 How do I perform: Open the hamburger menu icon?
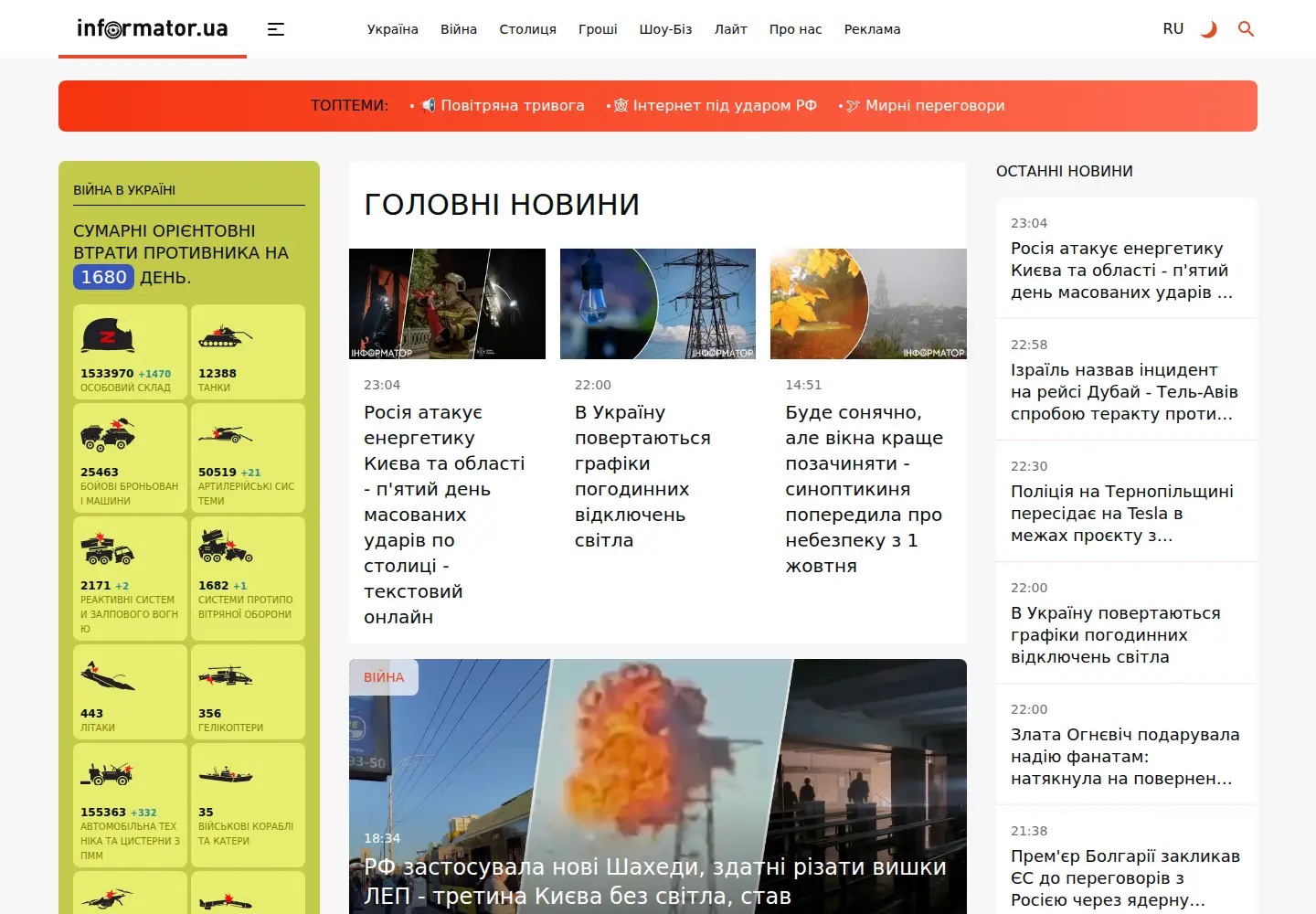pyautogui.click(x=276, y=29)
